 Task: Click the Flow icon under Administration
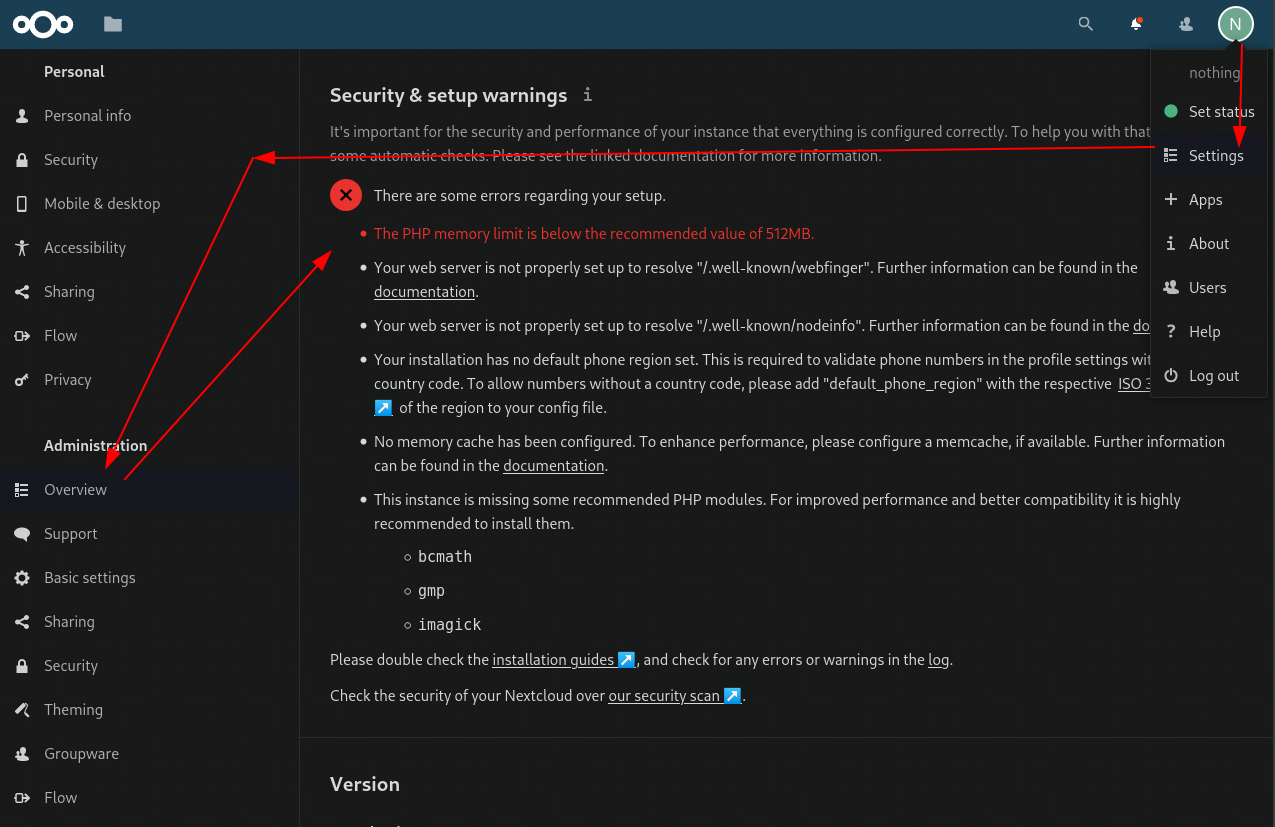pyautogui.click(x=22, y=798)
